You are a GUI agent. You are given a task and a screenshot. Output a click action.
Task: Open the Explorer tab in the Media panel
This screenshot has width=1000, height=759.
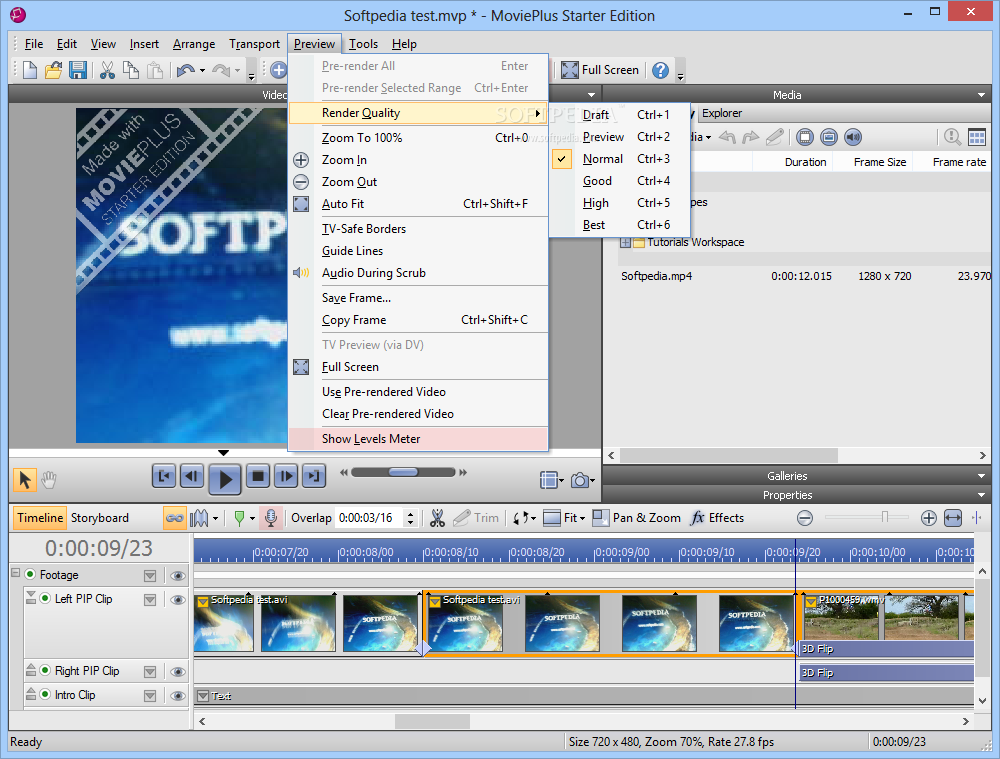pos(721,113)
